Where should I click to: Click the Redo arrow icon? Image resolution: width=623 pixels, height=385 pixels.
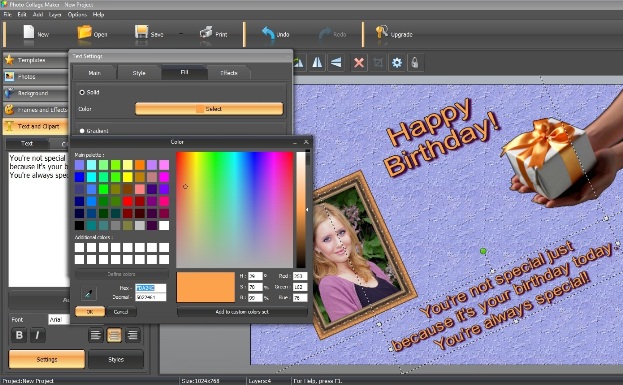[325, 33]
